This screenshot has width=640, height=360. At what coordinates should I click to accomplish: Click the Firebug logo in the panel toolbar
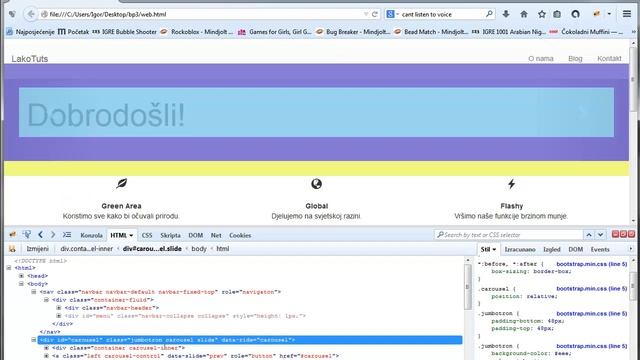[13, 235]
